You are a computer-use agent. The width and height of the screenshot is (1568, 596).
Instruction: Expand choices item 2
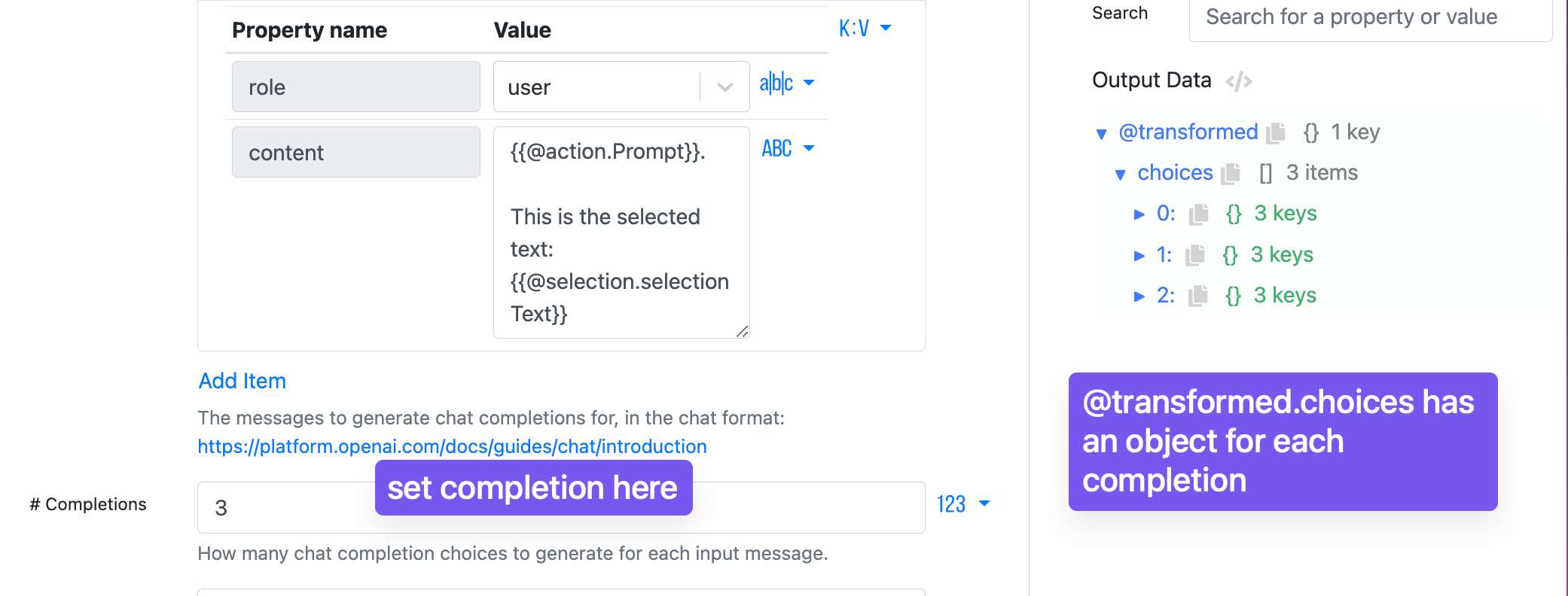1139,296
